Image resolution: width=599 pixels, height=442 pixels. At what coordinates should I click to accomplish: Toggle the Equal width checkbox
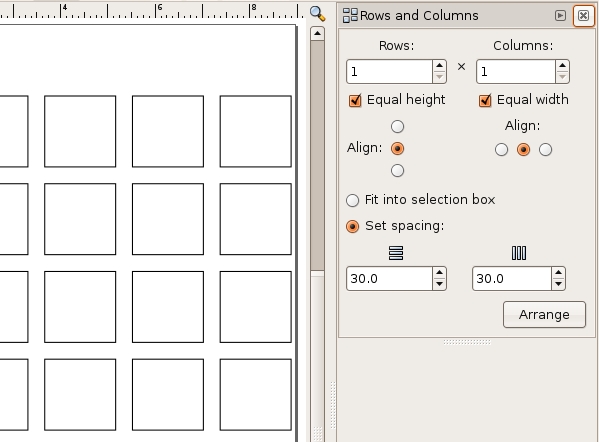pos(485,100)
